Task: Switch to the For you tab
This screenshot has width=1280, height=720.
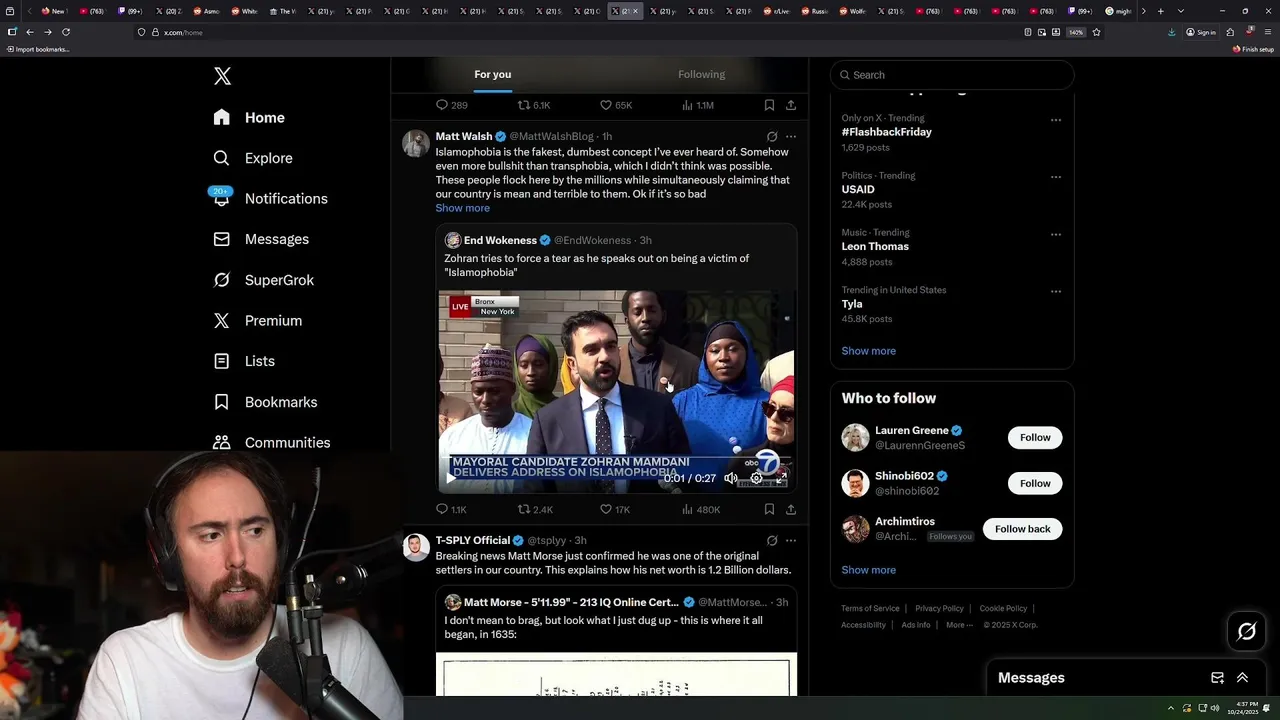Action: tap(493, 74)
